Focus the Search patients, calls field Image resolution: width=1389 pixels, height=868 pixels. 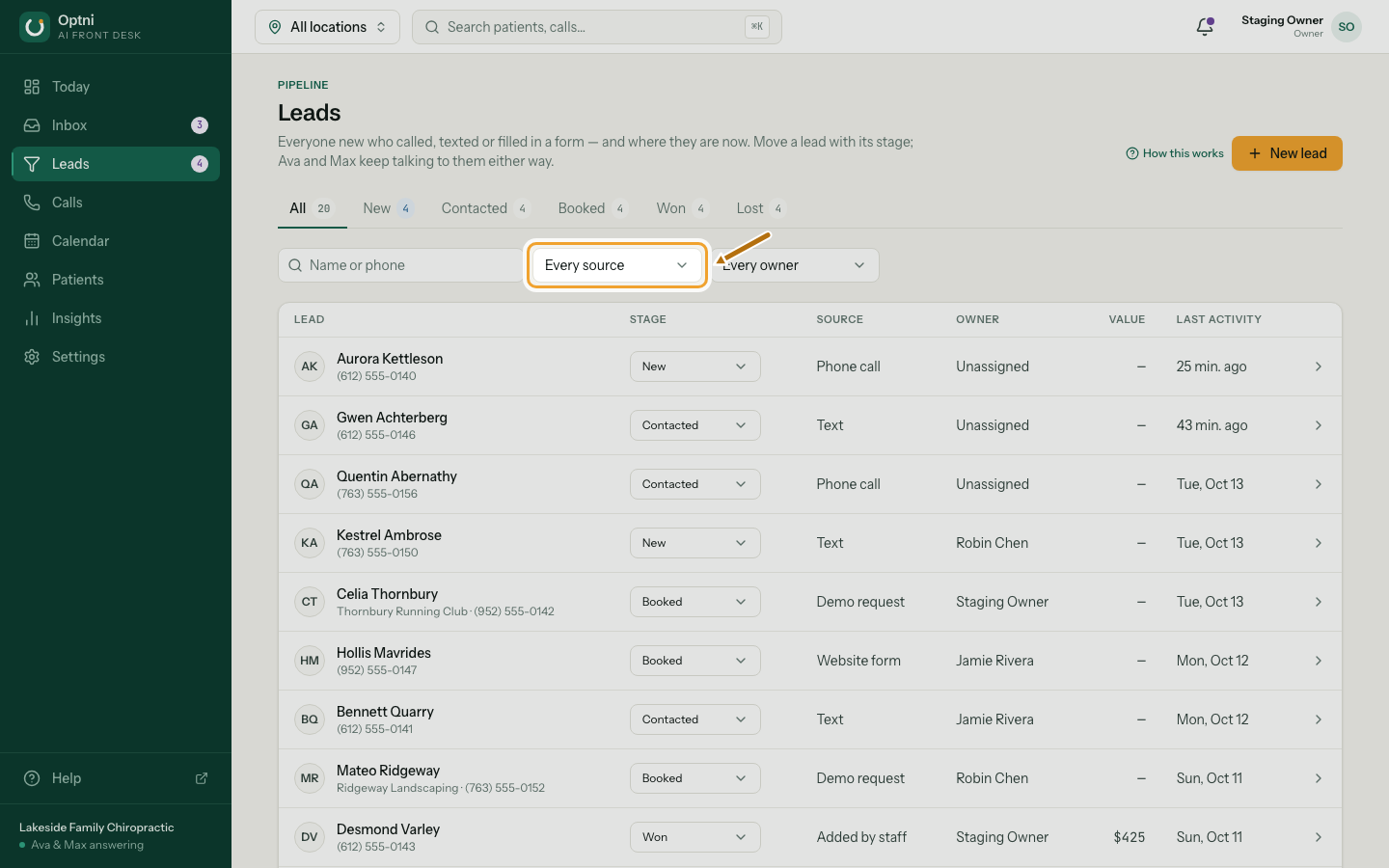click(597, 27)
